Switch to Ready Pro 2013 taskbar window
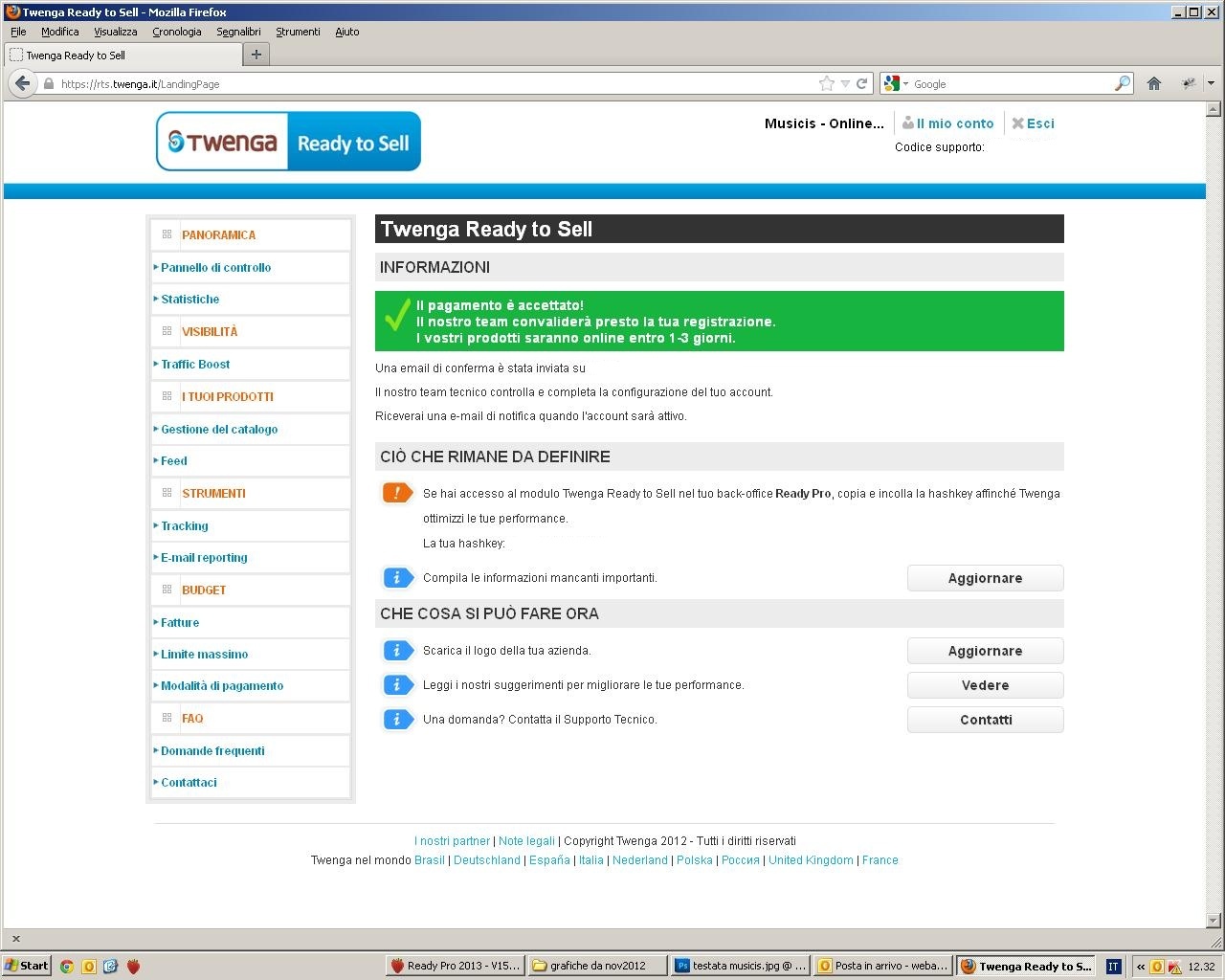This screenshot has height=980, width=1225. click(x=456, y=966)
